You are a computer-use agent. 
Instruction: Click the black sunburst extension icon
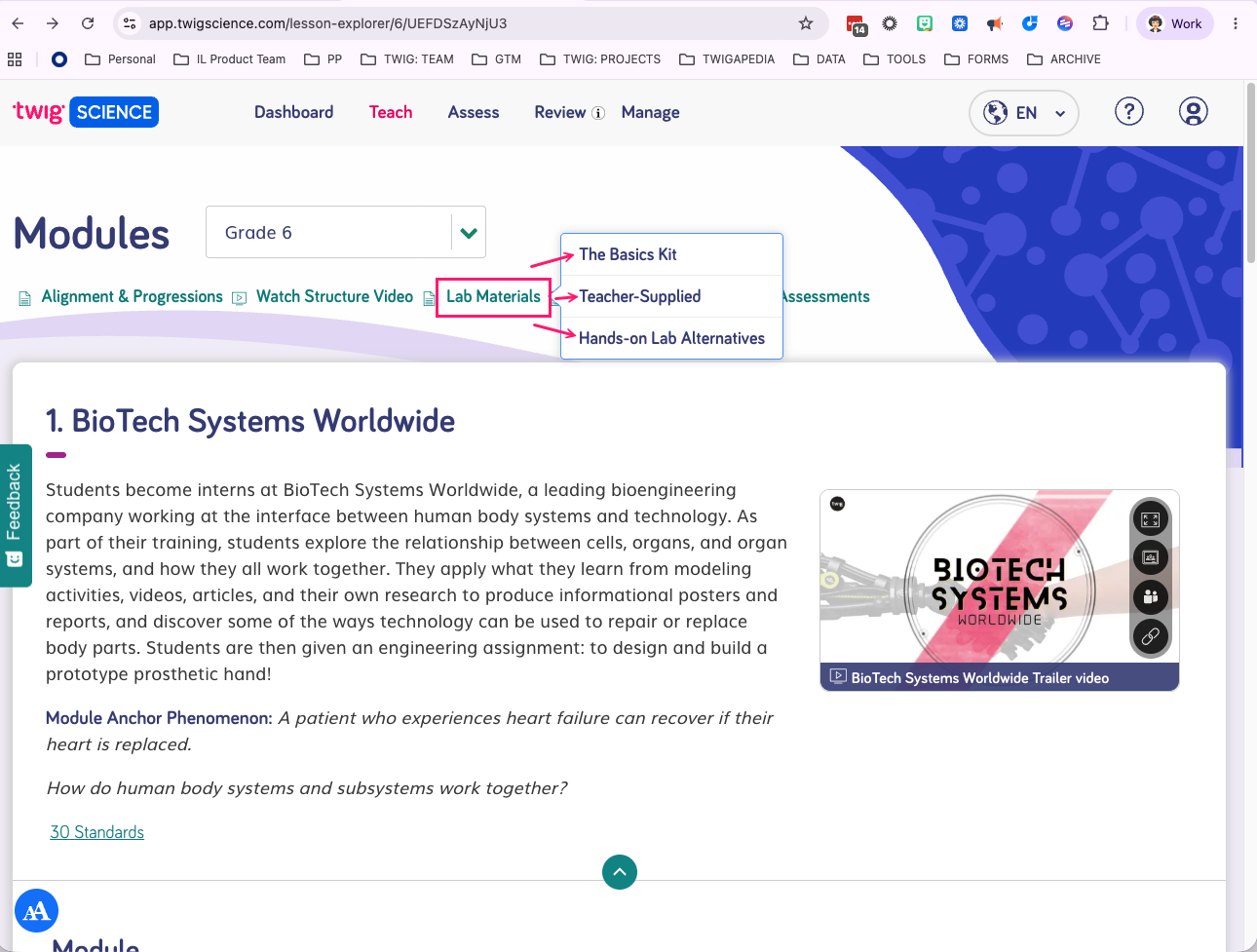point(890,23)
